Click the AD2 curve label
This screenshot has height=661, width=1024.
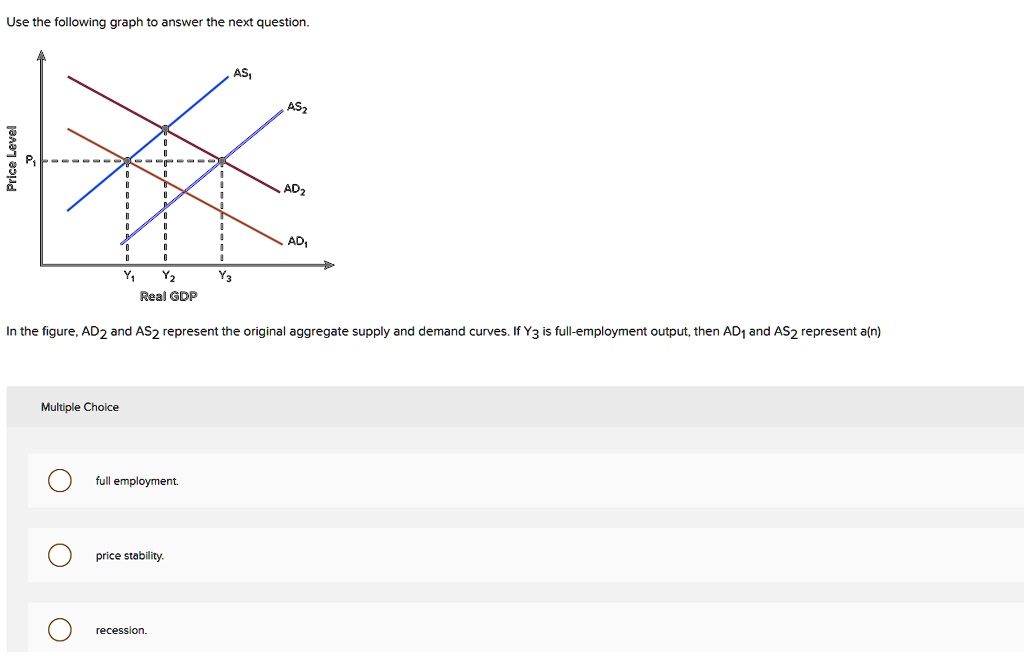pos(296,188)
